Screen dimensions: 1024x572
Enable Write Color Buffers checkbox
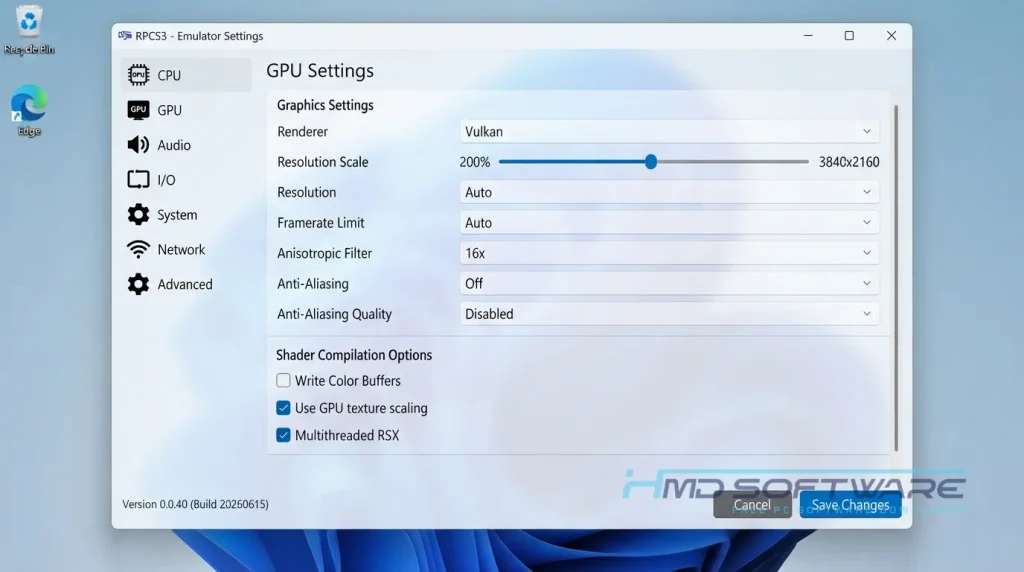pos(283,380)
